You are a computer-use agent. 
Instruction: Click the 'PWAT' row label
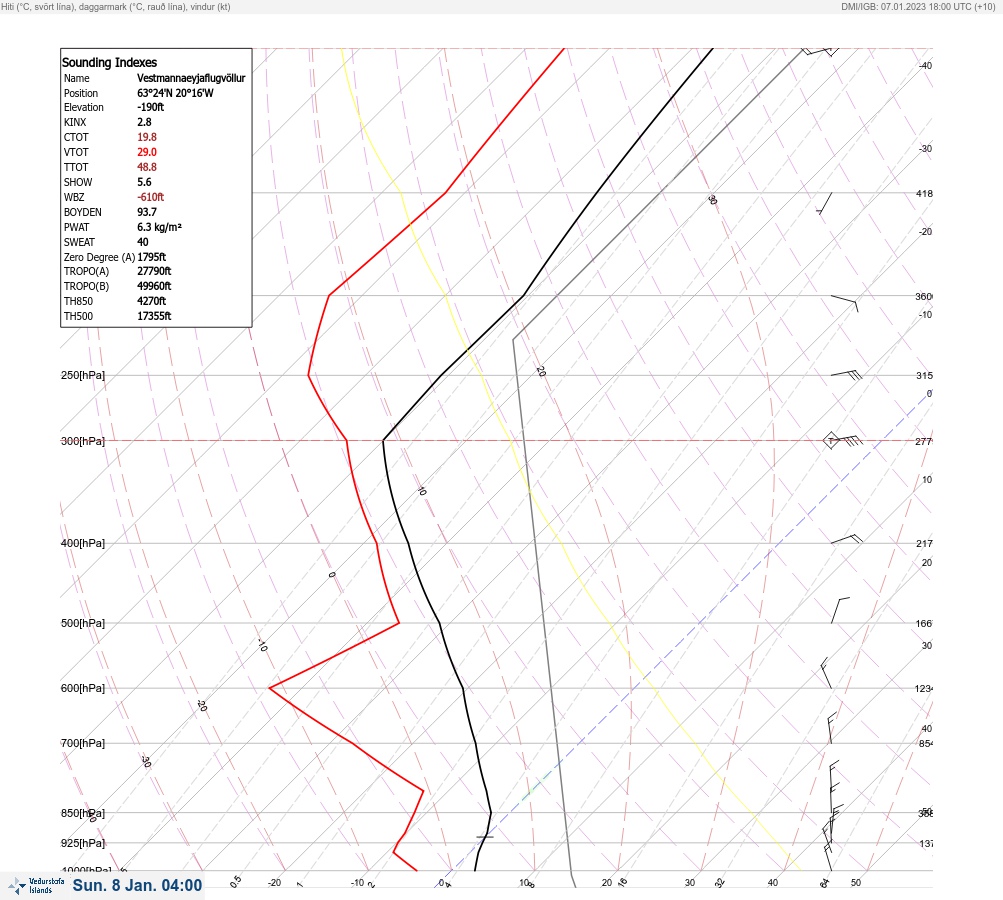point(77,227)
